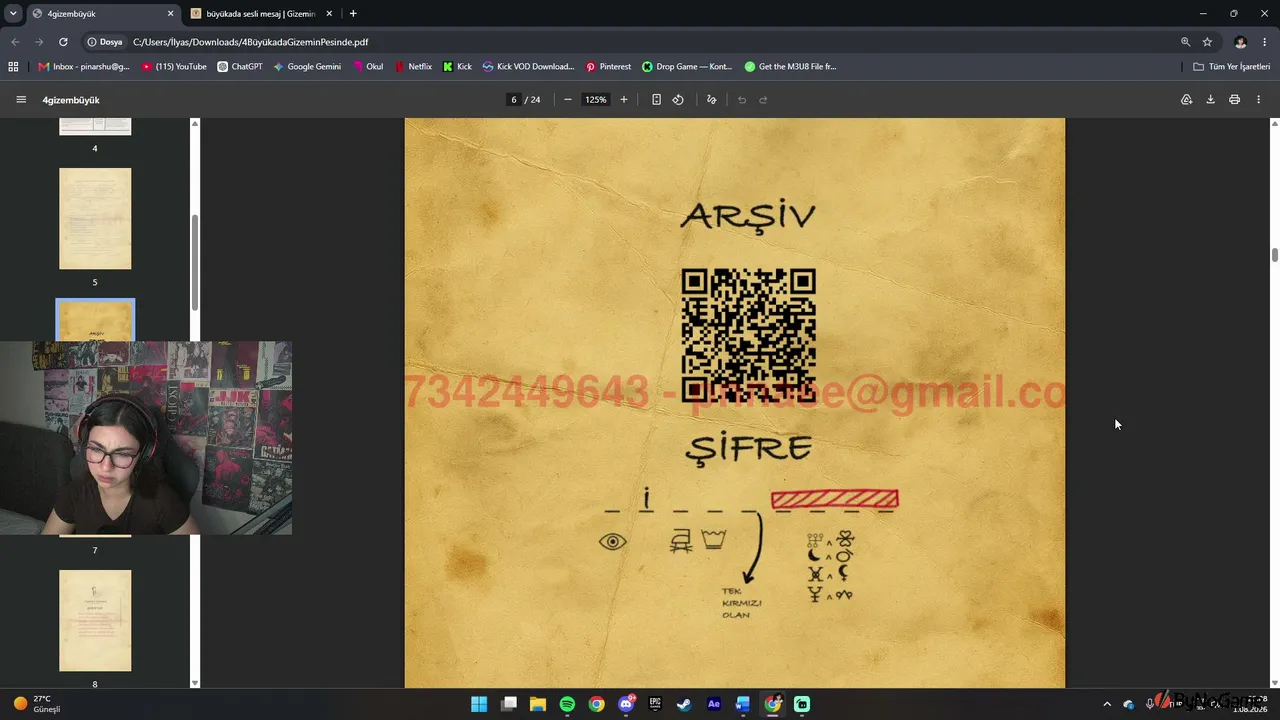1280x720 pixels.
Task: Open the Chrome profile avatar
Action: pyautogui.click(x=1240, y=42)
